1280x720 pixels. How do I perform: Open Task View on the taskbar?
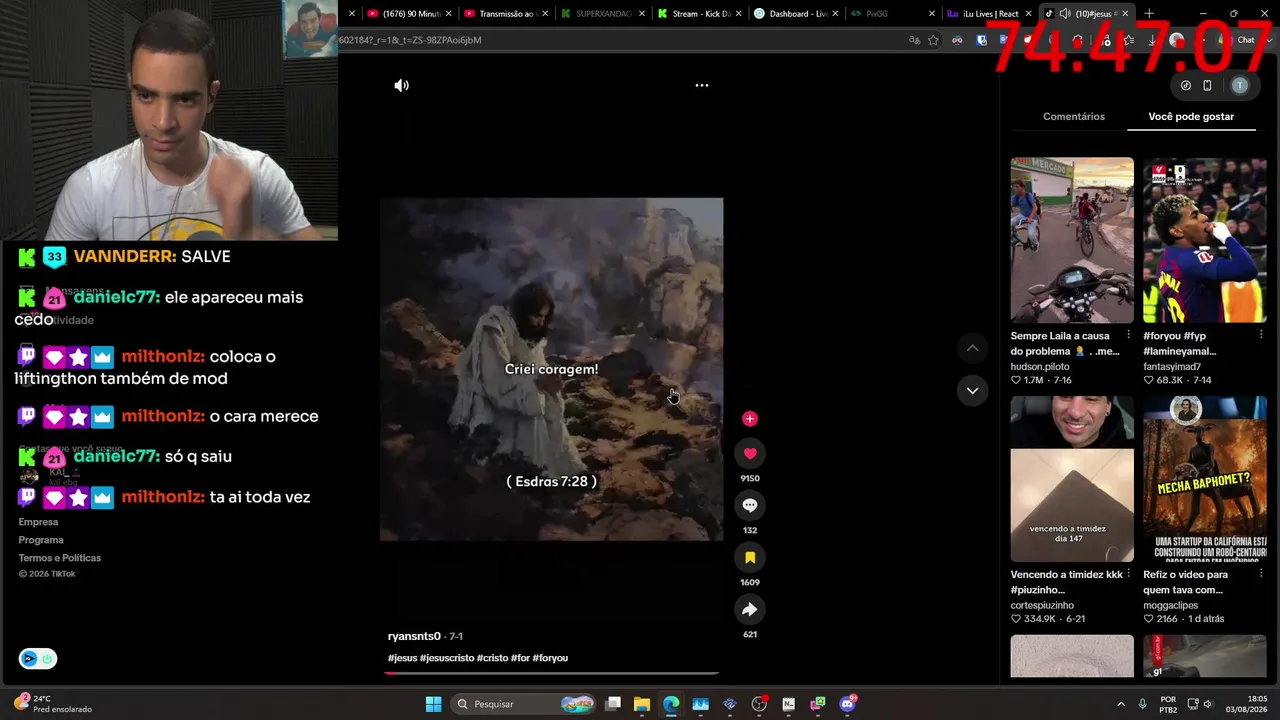coord(613,704)
